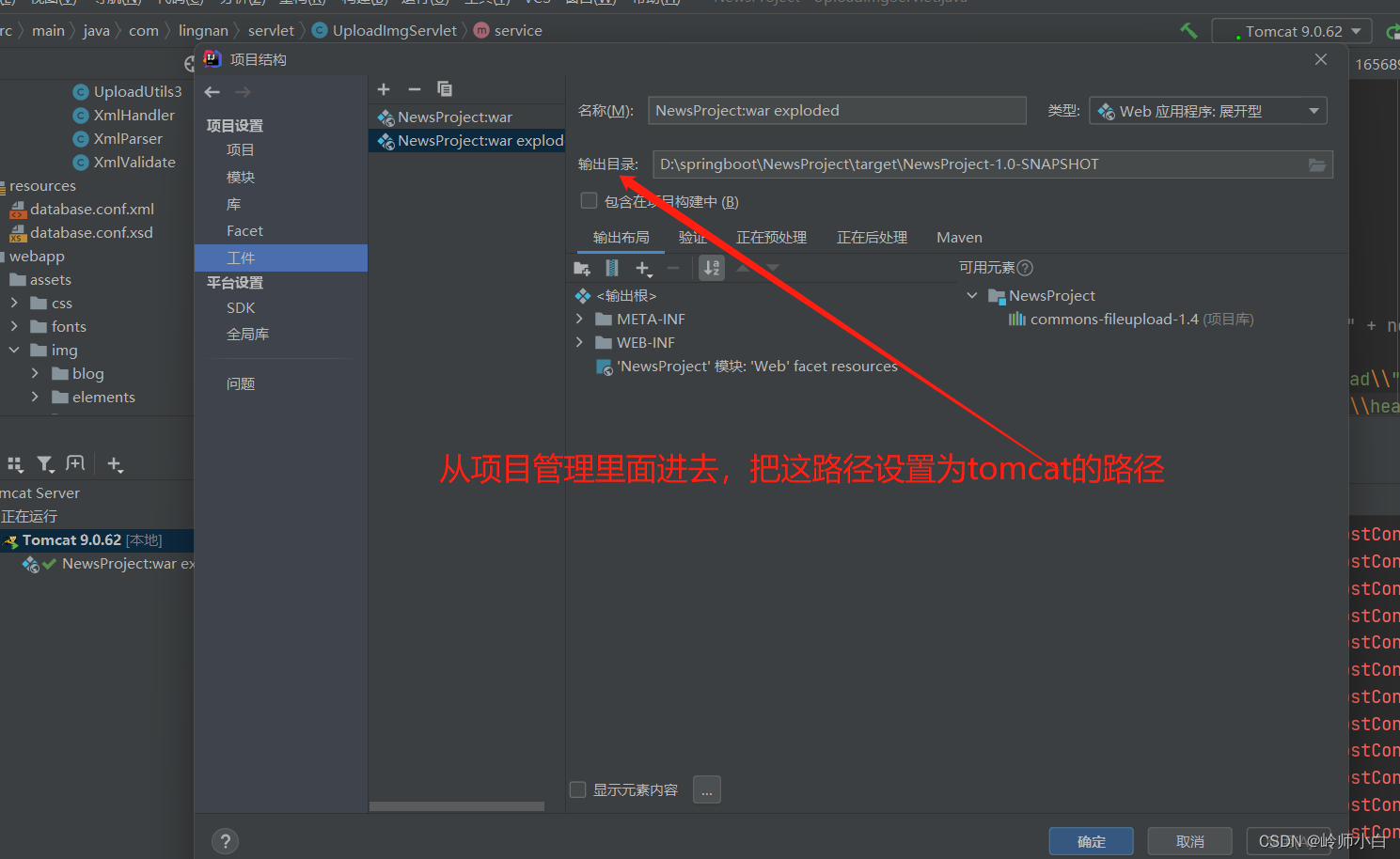
Task: Click the artifact name input field
Action: pos(837,111)
